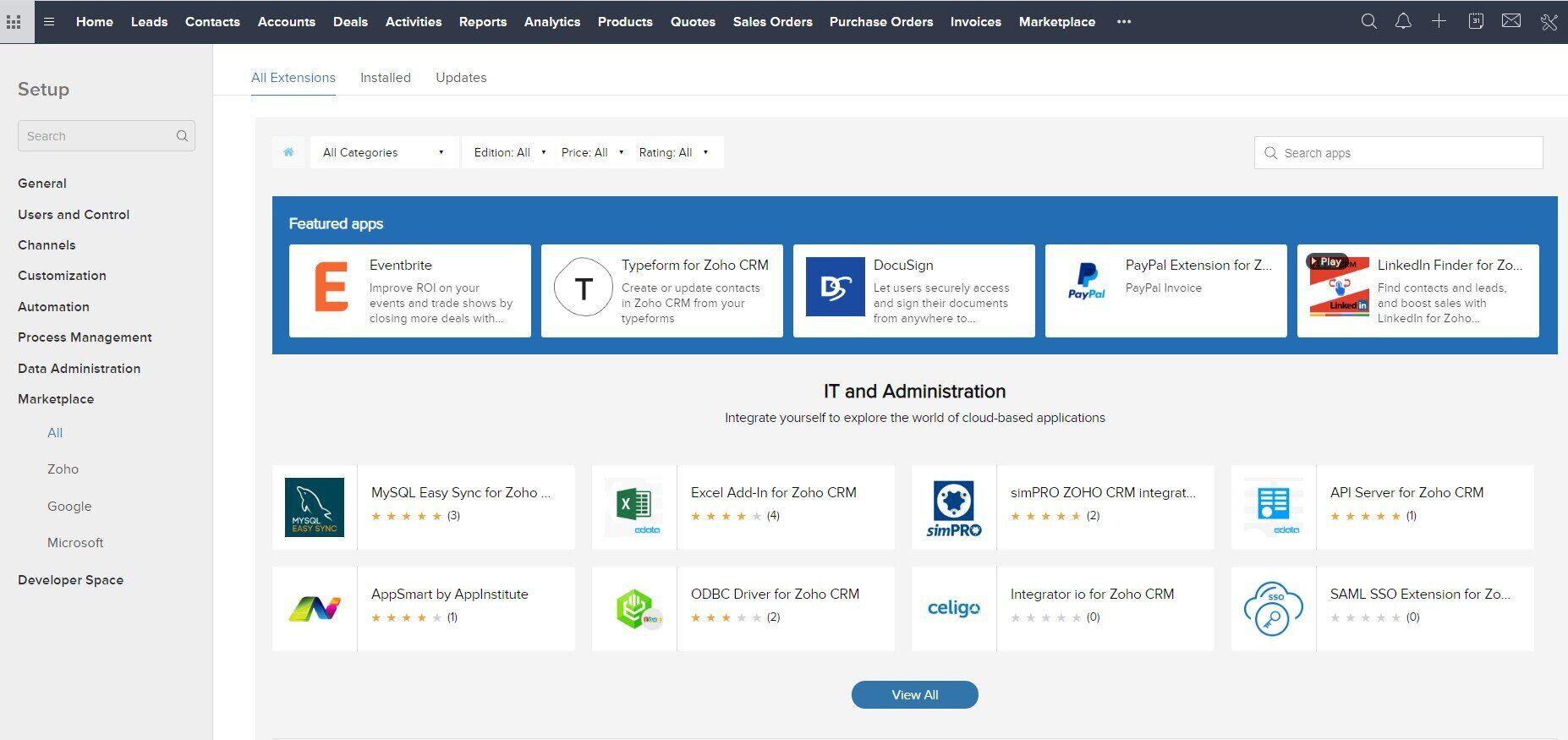Open the Invoices module
The image size is (1568, 740).
coord(975,22)
